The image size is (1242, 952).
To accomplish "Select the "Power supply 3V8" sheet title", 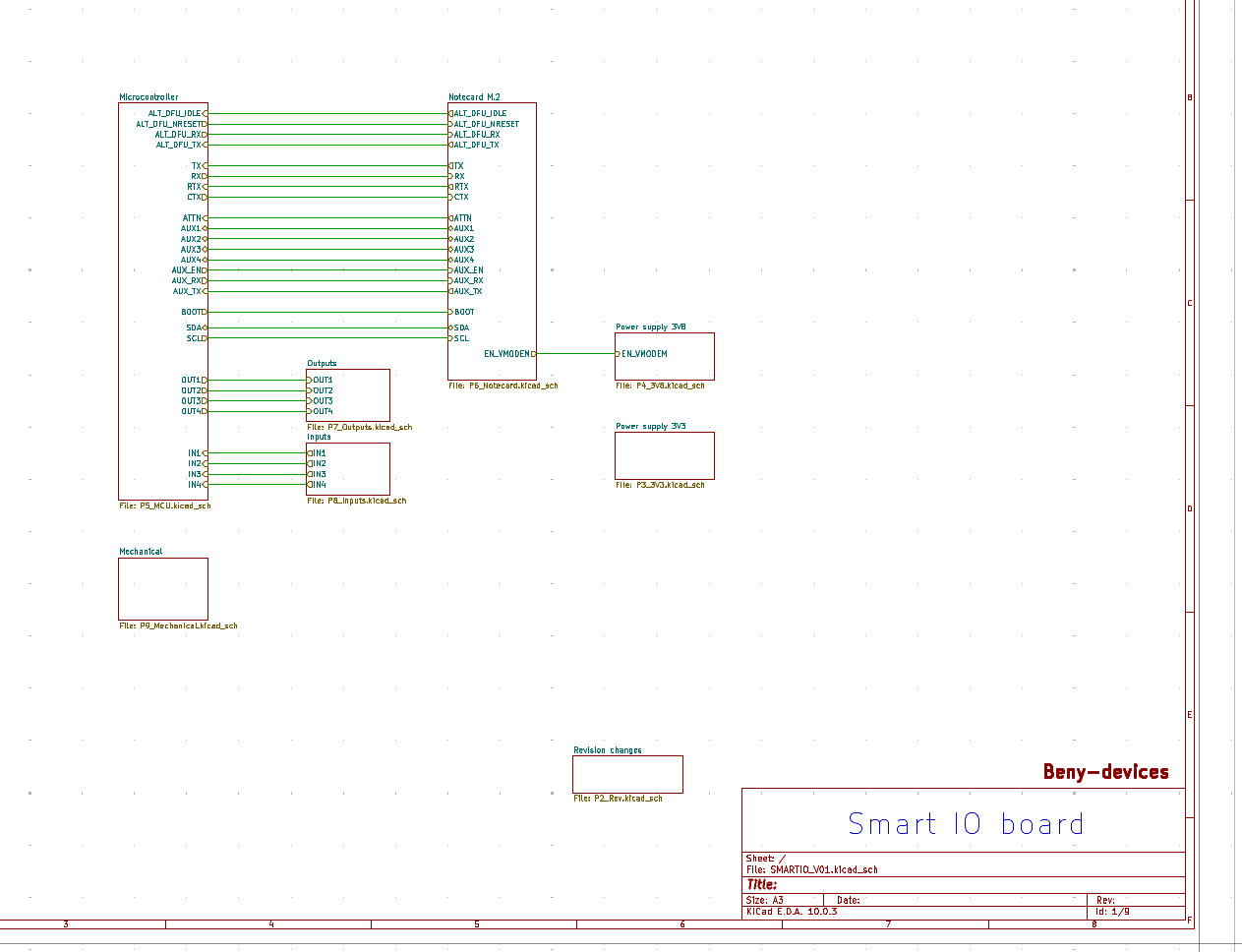I will [651, 327].
